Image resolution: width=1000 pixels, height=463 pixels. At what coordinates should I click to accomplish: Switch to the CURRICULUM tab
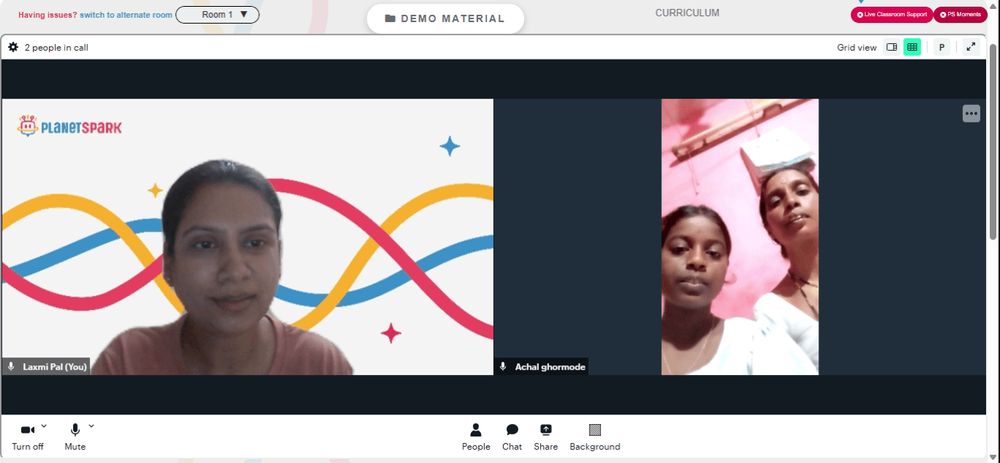coord(687,13)
